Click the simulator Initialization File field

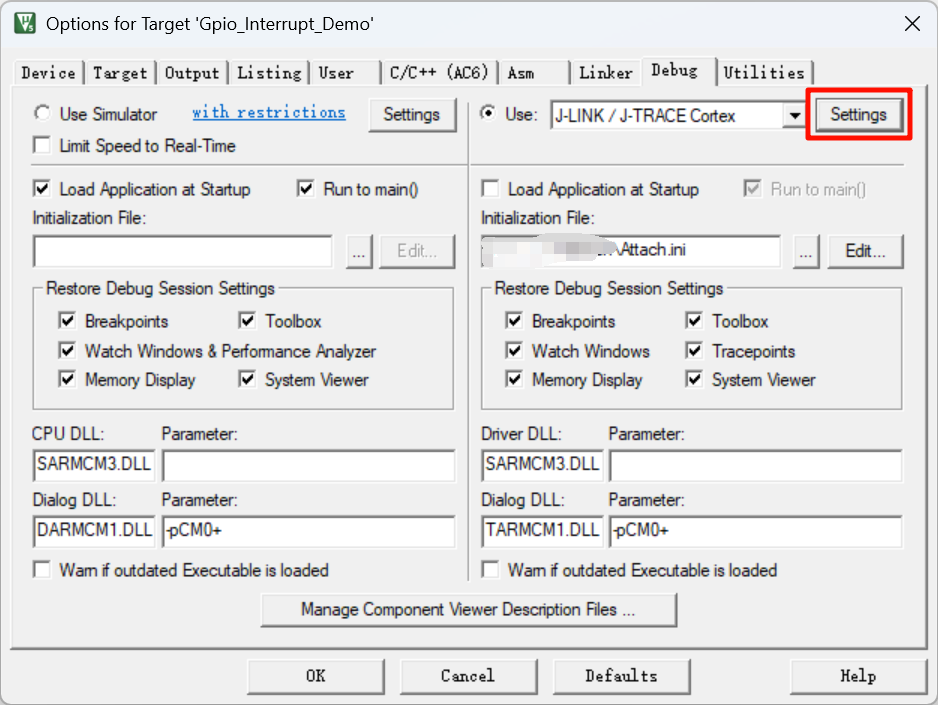pos(183,251)
